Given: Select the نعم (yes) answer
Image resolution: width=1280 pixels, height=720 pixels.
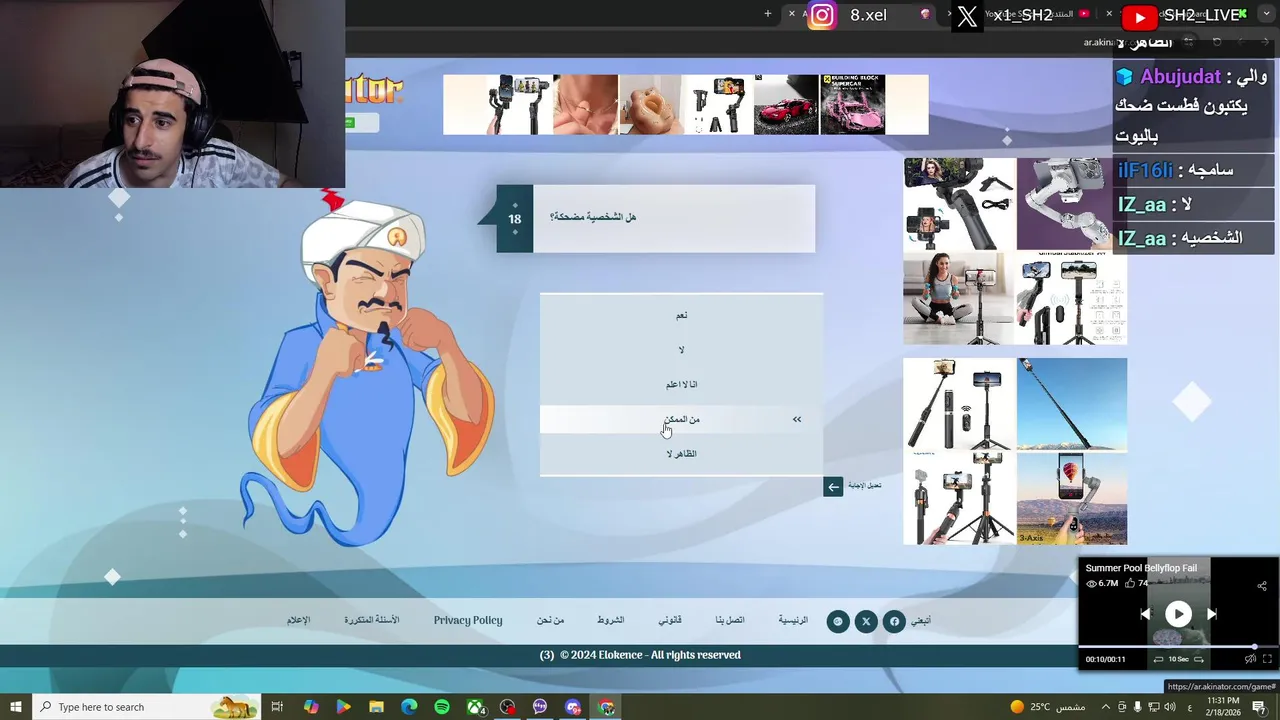Looking at the screenshot, I should [x=681, y=315].
